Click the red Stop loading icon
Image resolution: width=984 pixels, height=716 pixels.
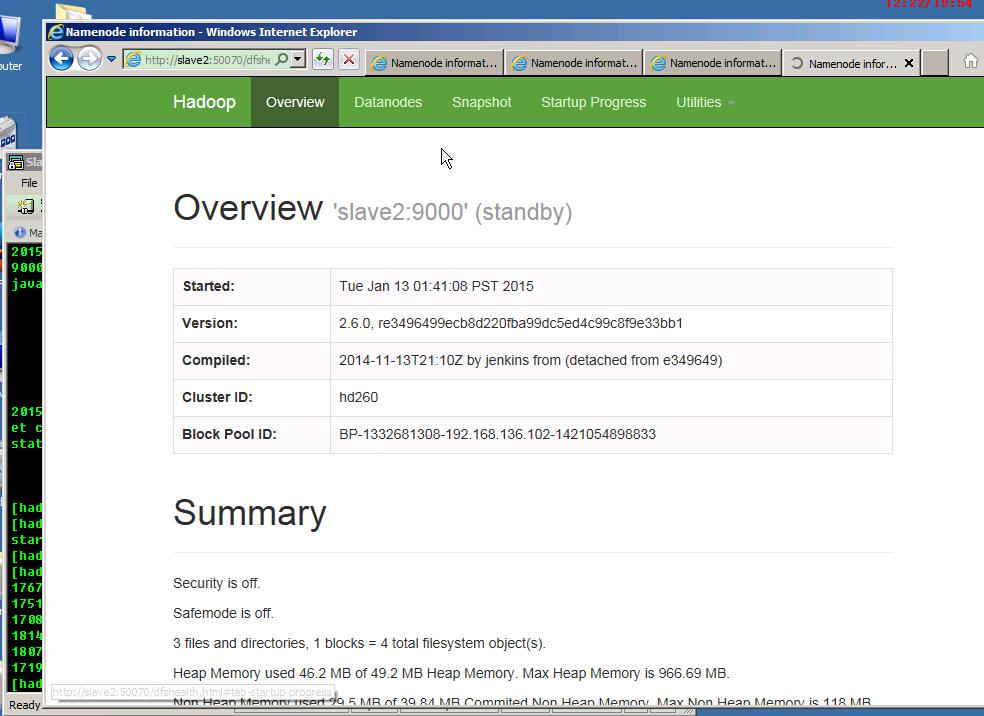pyautogui.click(x=349, y=59)
